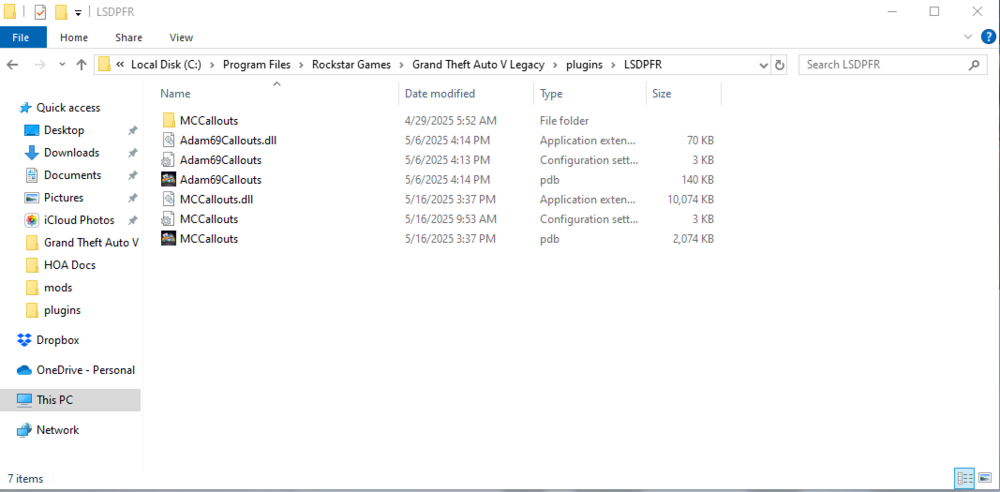The height and width of the screenshot is (492, 1000).
Task: Select the Adam69Callouts pdb file icon
Action: pos(168,180)
